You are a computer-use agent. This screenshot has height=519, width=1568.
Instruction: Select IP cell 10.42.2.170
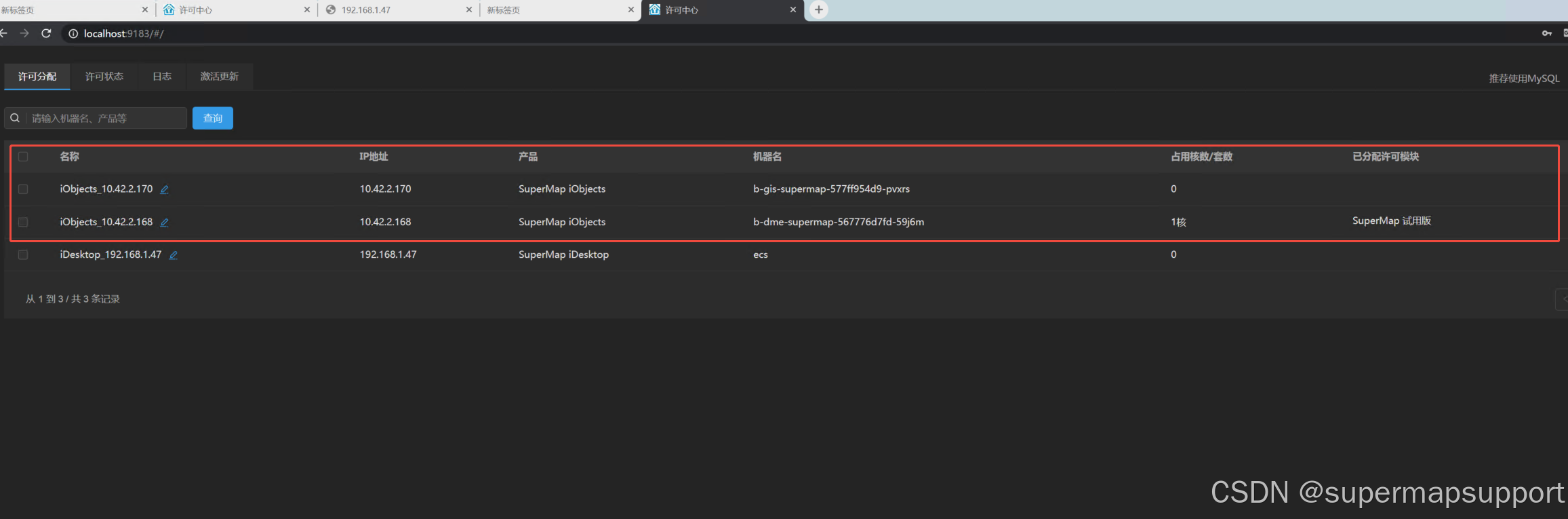point(385,189)
